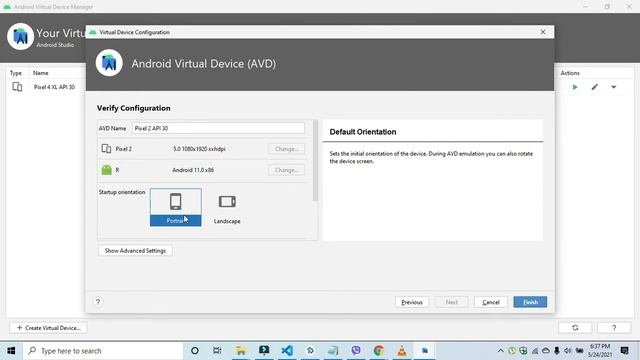This screenshot has width=640, height=360.
Task: Change the Android 11.0 system image
Action: [x=287, y=170]
